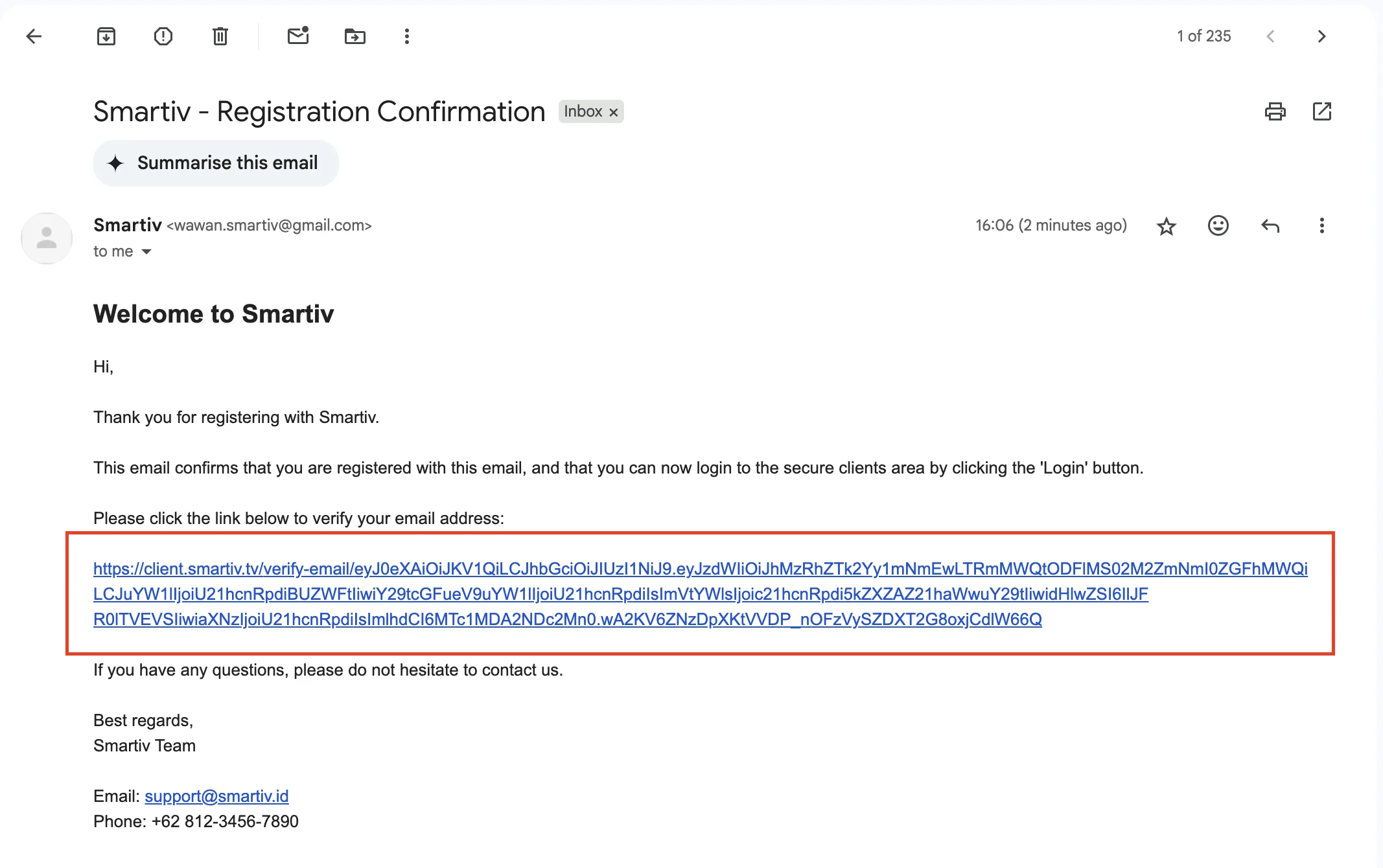Print the Registration Confirmation email
1383x868 pixels.
tap(1275, 111)
